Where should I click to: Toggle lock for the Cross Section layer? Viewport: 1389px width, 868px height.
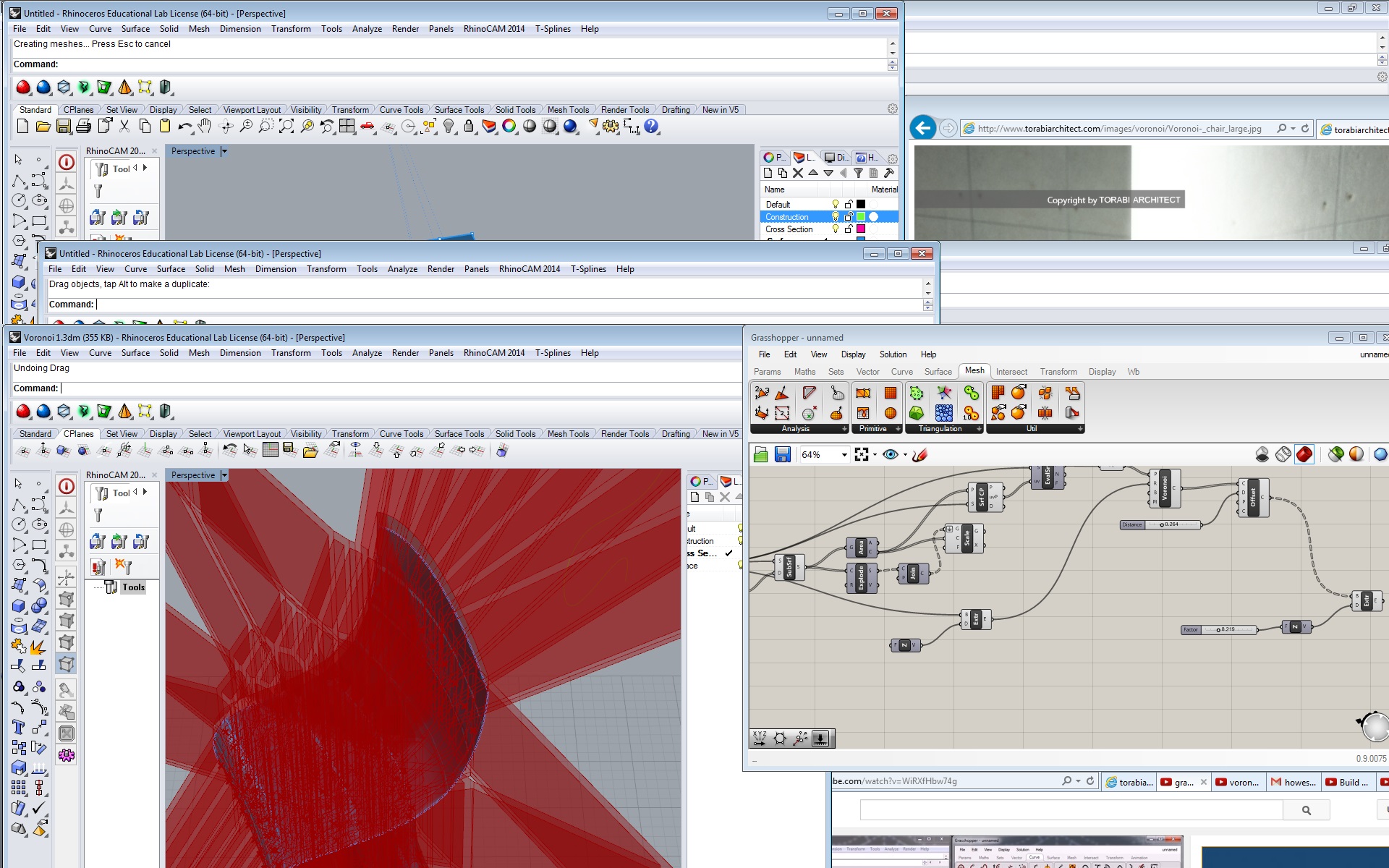(x=849, y=229)
